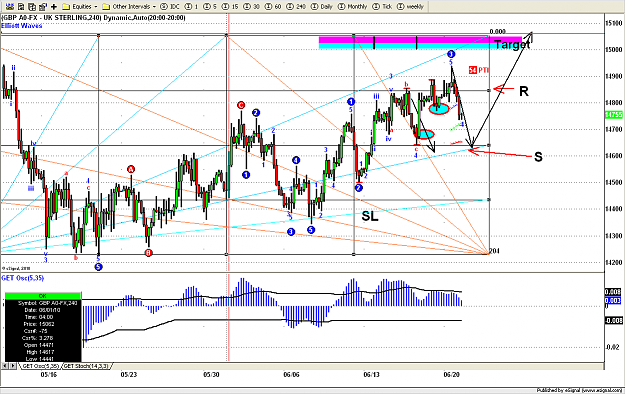Click the 06/06 date axis label
This screenshot has width=625, height=394.
(x=291, y=374)
